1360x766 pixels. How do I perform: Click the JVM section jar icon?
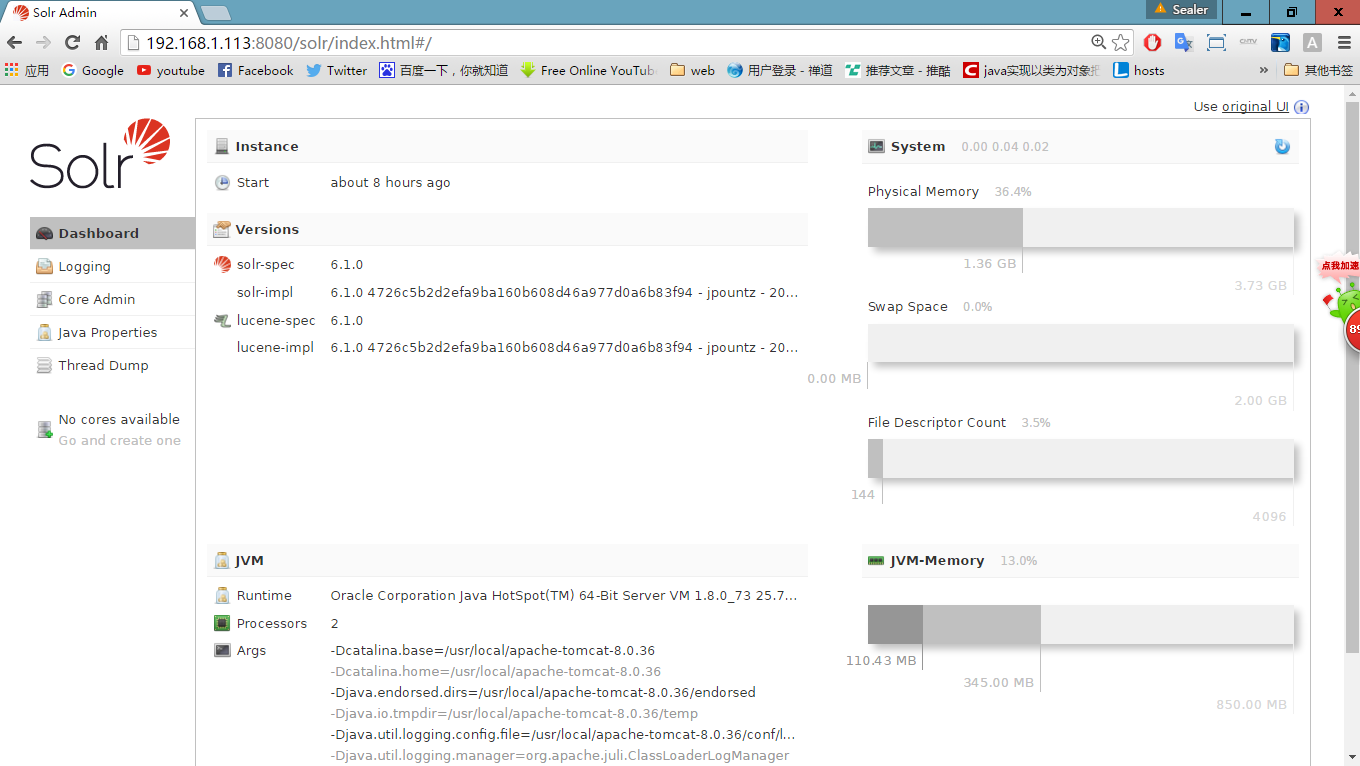click(222, 561)
